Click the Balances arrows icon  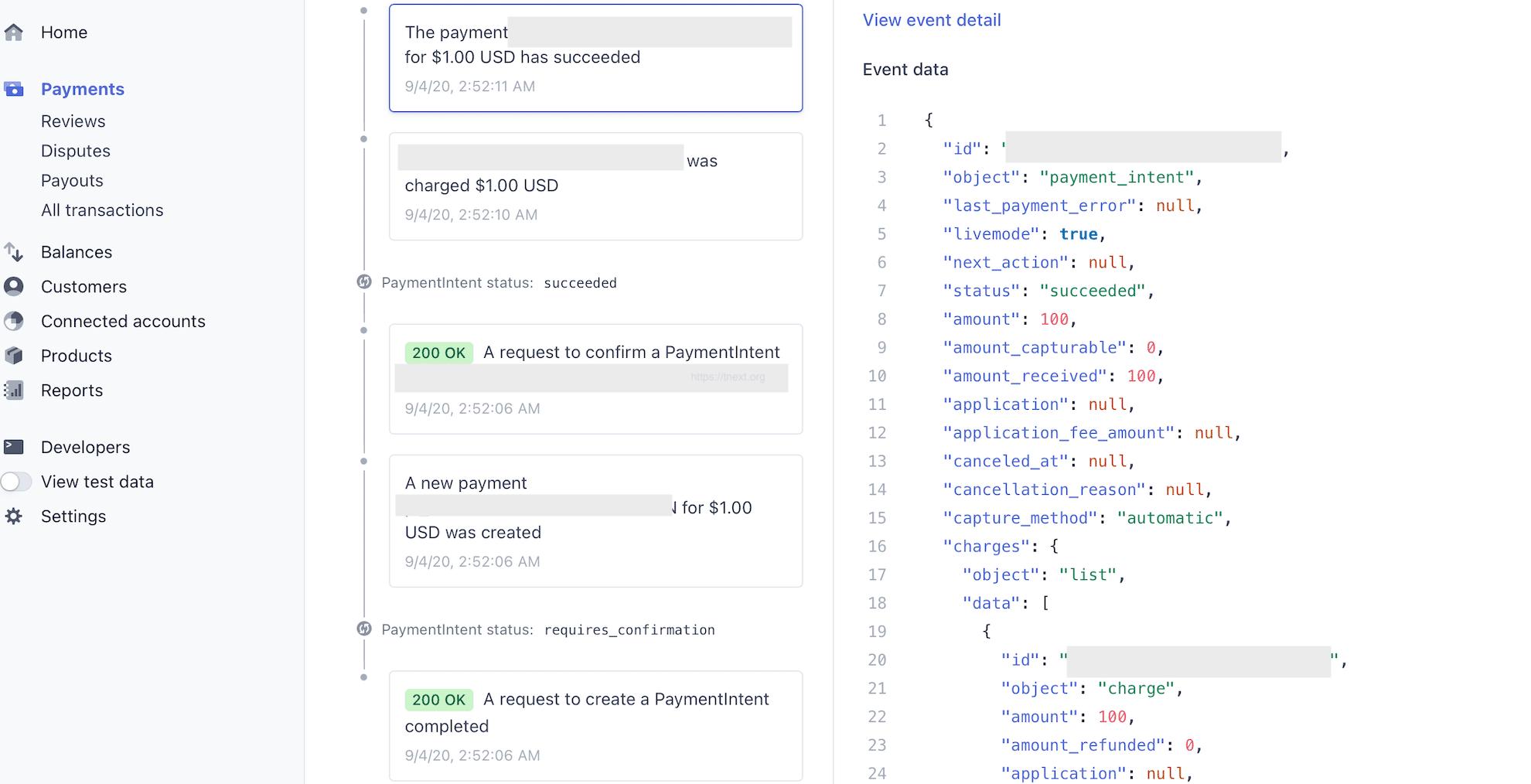(x=14, y=252)
